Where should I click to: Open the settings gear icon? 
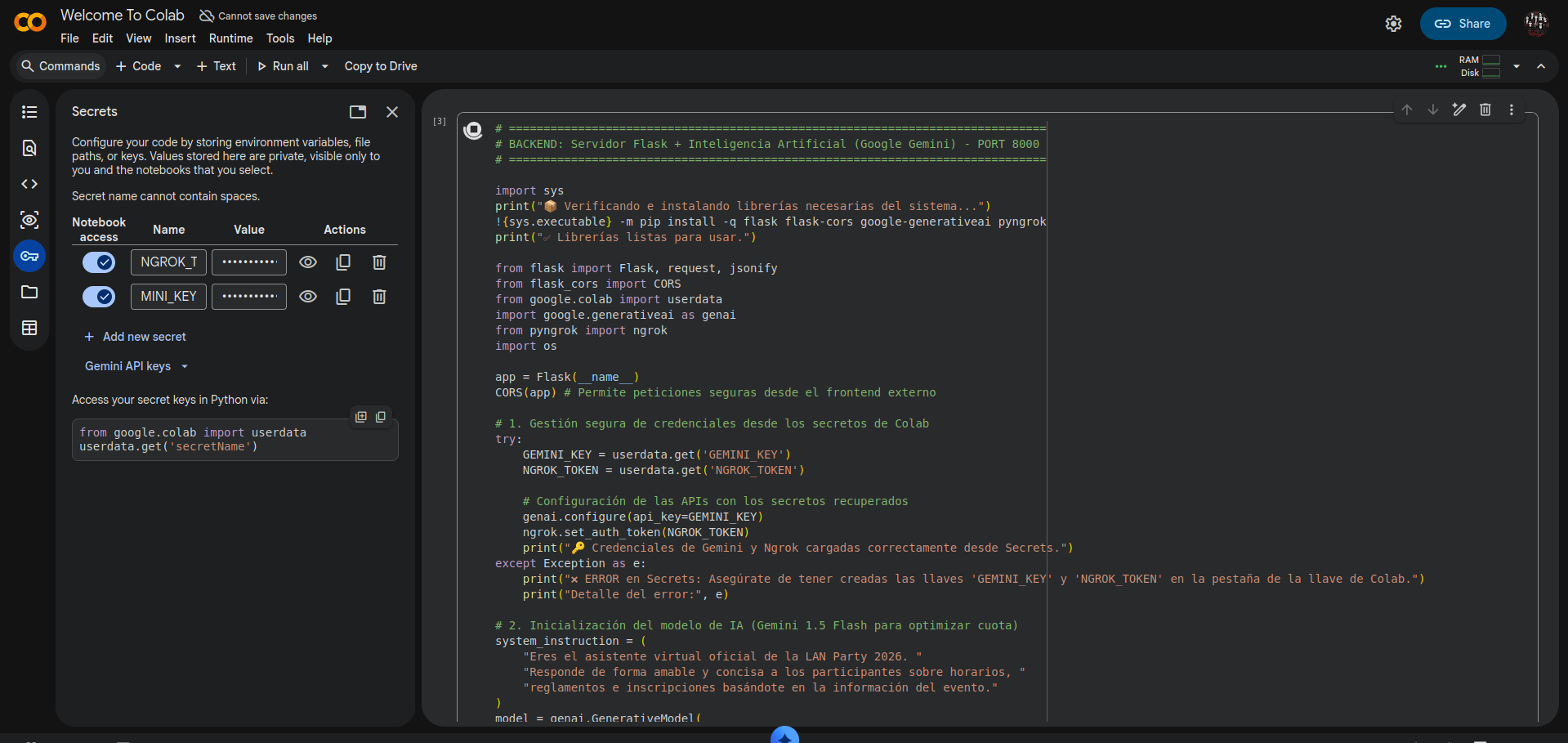[x=1394, y=24]
